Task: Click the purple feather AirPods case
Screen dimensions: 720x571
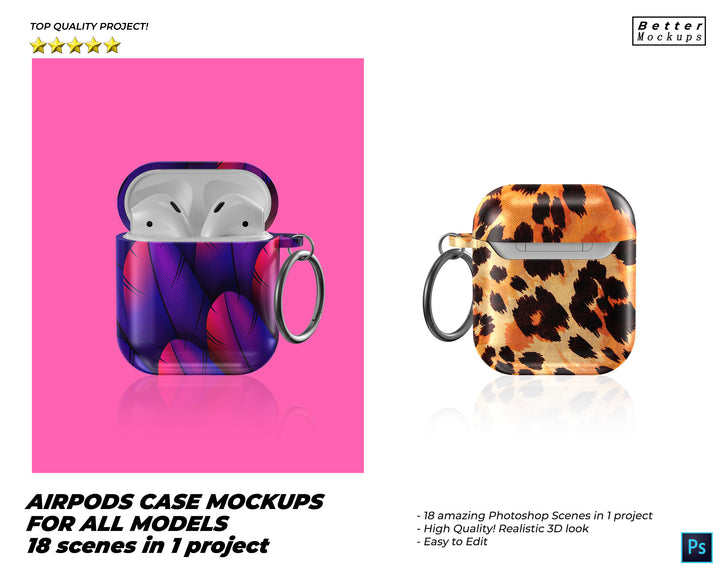Action: tap(197, 269)
